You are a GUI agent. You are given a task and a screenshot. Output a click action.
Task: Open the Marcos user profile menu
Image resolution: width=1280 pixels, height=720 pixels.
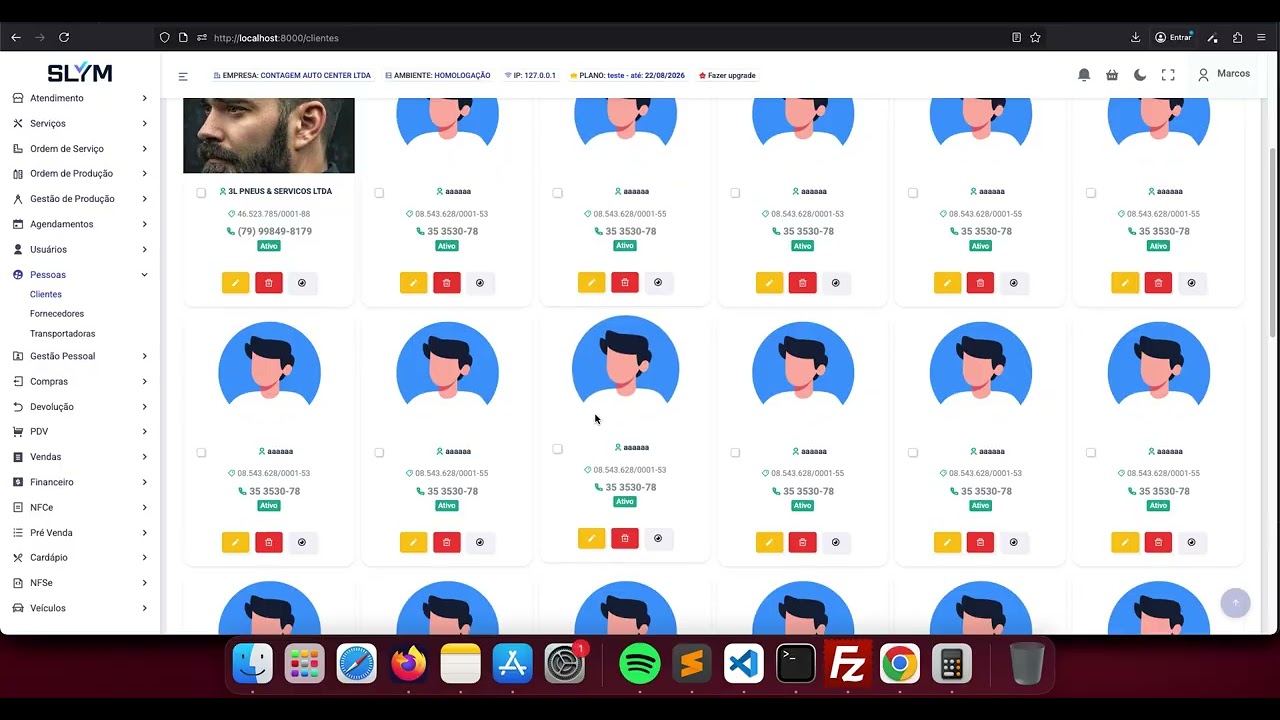(x=1224, y=74)
